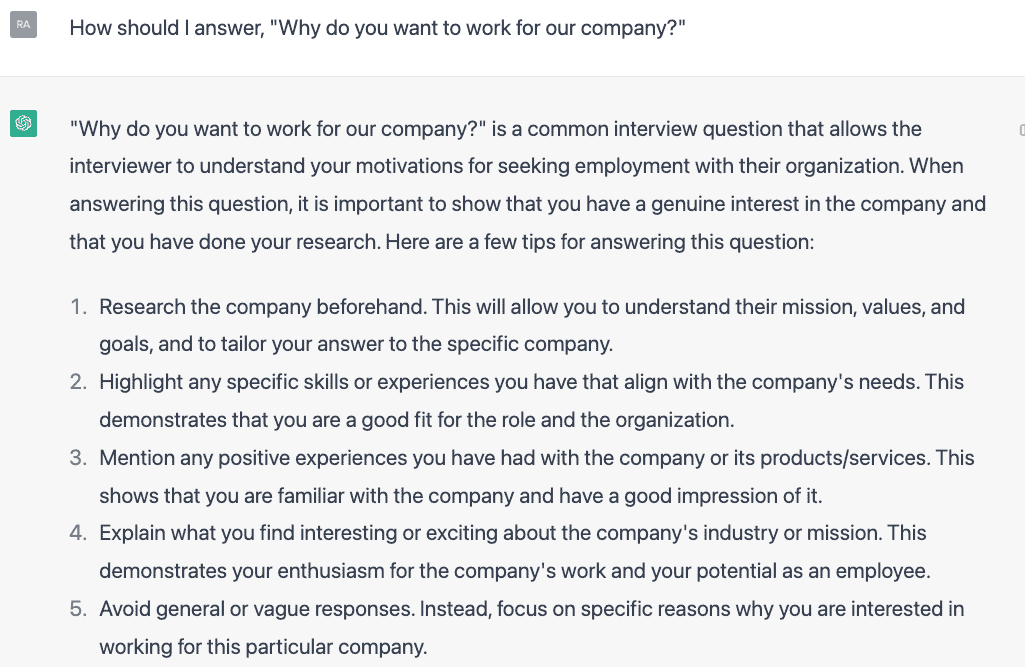Click tip 1 starting "Research the company beforehand"

[296, 307]
